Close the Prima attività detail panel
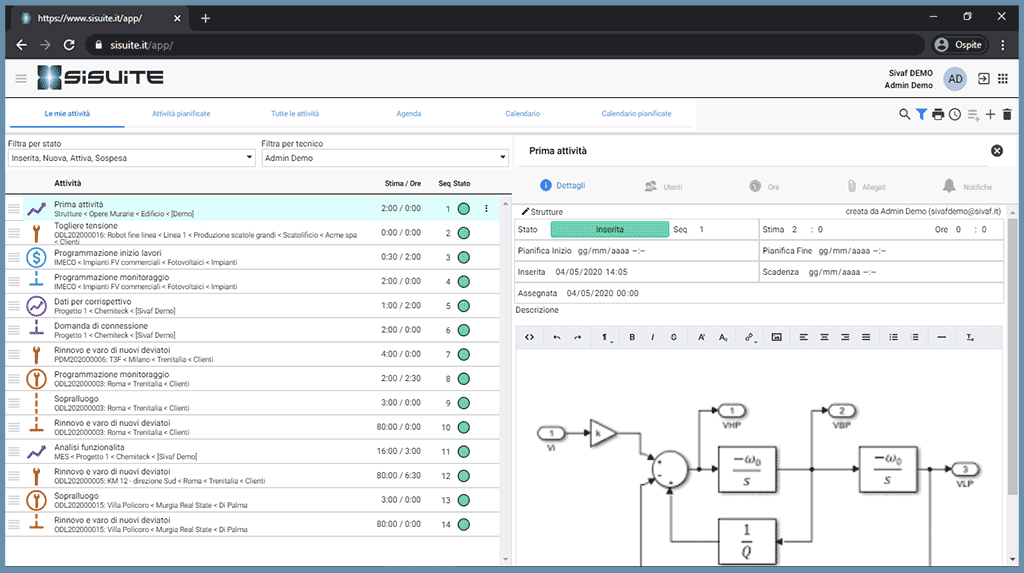The image size is (1024, 573). (x=997, y=151)
